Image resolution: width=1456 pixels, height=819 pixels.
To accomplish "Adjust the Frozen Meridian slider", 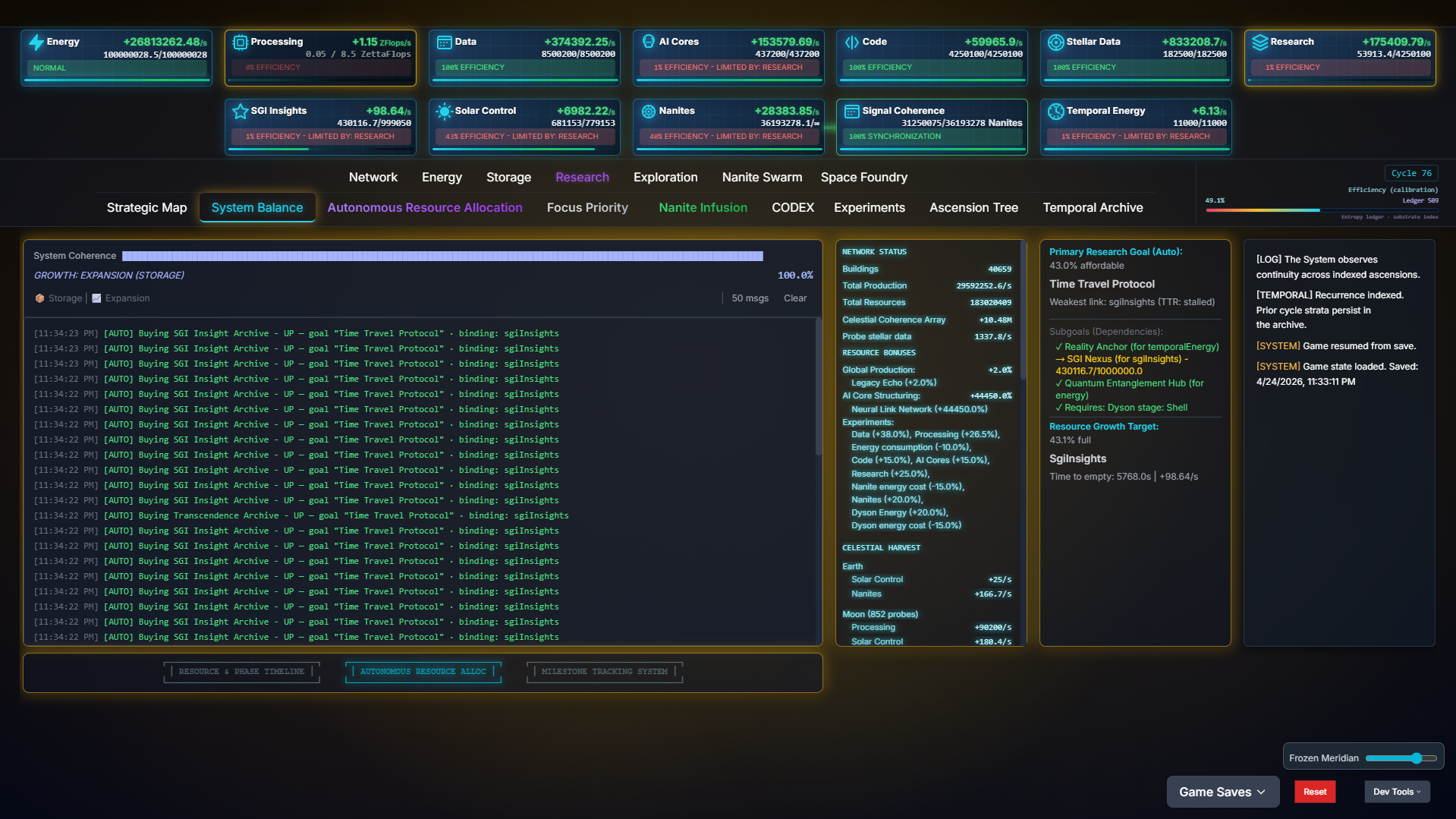I will click(1401, 758).
